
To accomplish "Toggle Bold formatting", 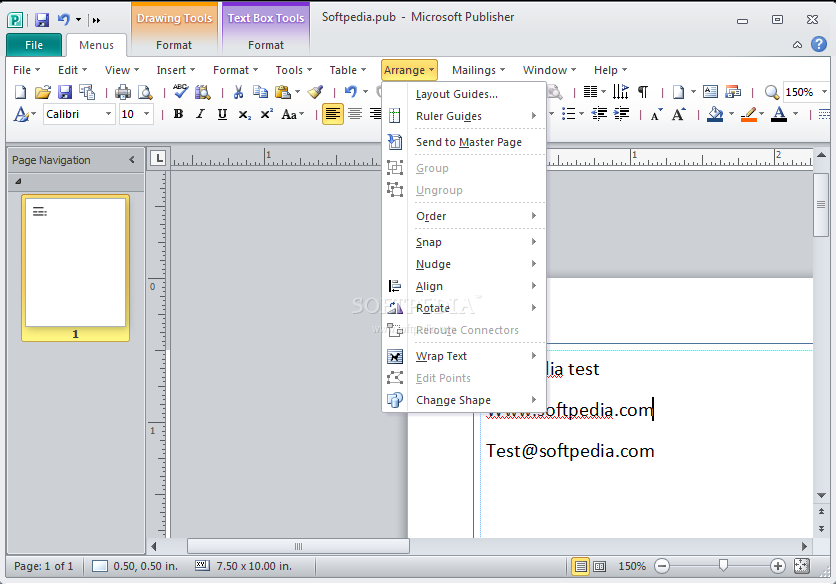I will [x=179, y=114].
